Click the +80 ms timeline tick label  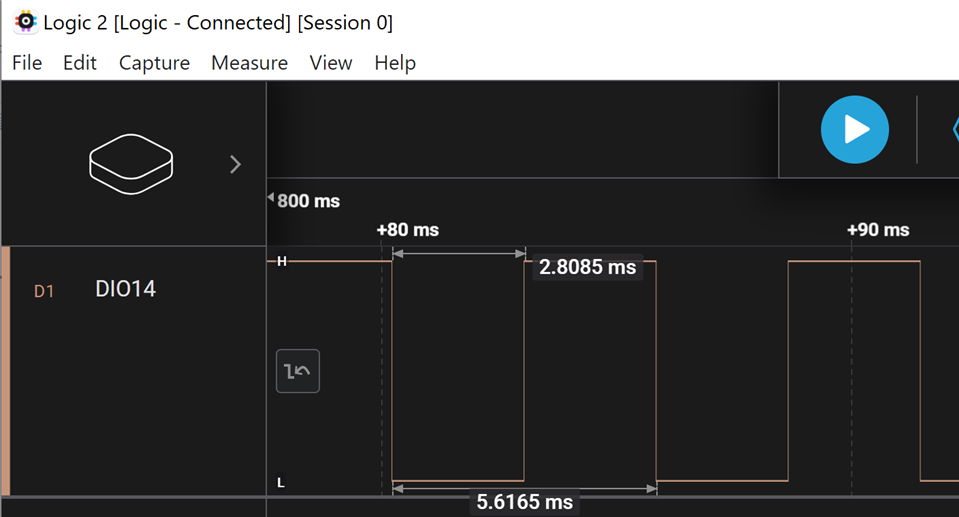tap(408, 230)
